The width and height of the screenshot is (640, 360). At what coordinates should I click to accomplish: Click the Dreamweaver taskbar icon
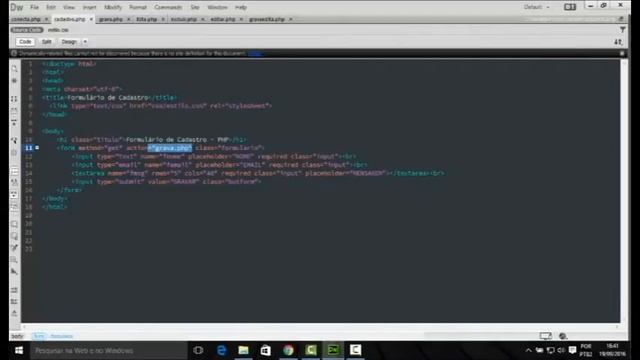(333, 350)
